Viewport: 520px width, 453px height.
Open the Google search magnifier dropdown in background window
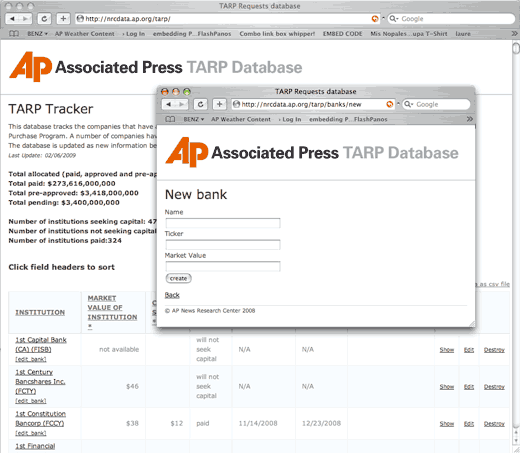click(394, 19)
